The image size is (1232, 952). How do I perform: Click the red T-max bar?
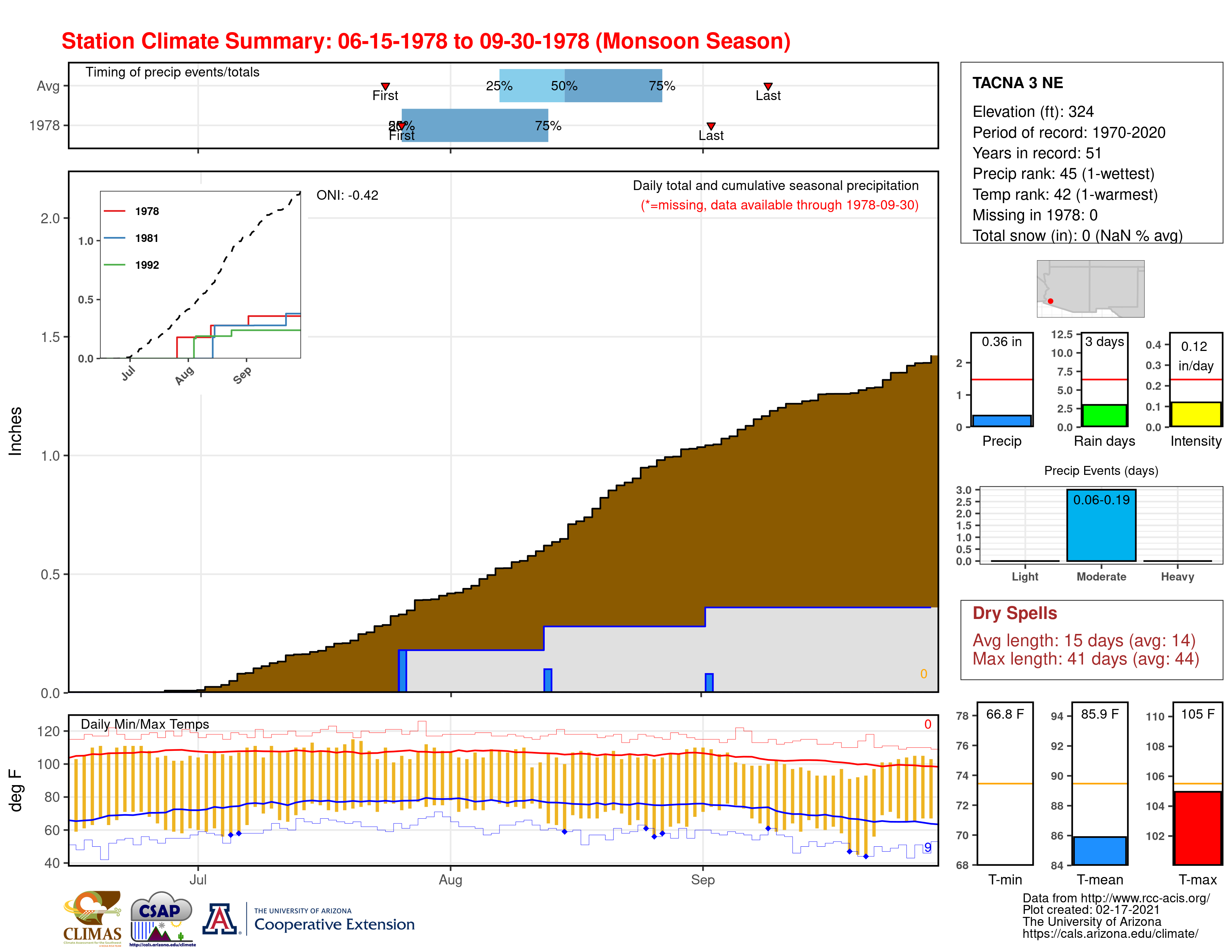(x=1198, y=828)
